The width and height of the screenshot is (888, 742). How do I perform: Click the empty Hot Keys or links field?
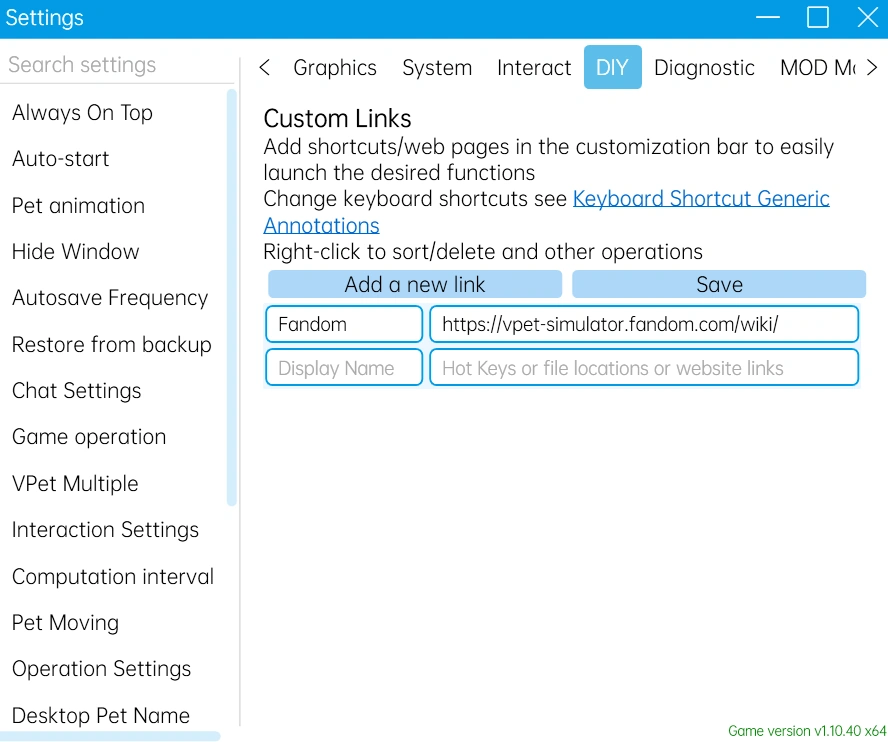tap(643, 368)
